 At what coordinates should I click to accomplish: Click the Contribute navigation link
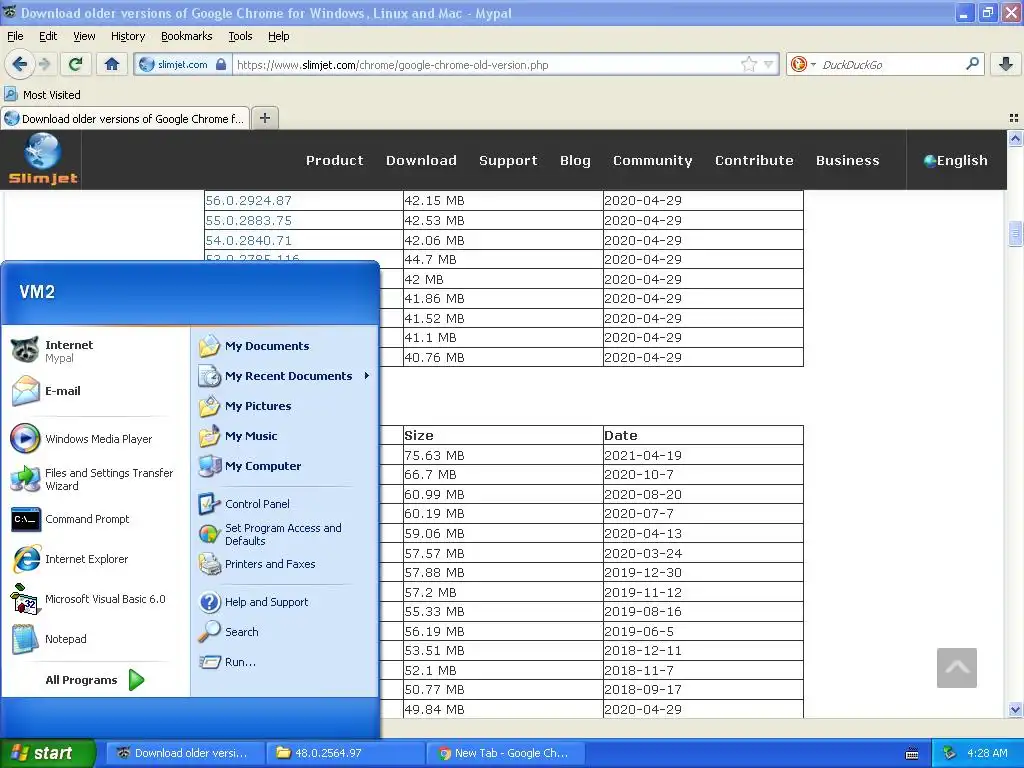tap(754, 161)
